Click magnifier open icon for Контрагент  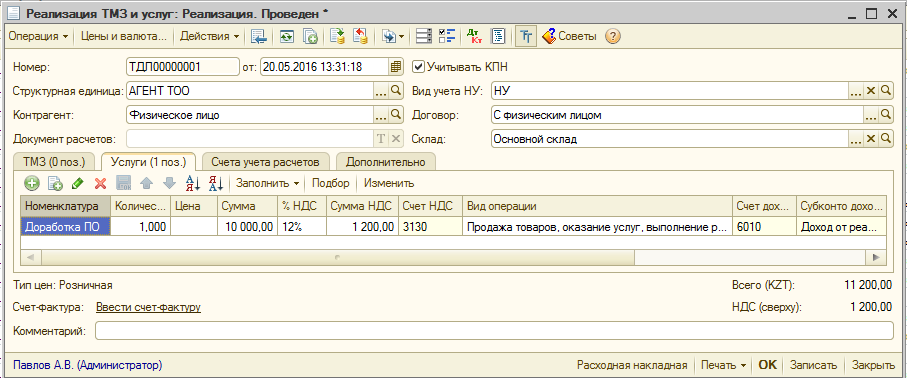point(396,115)
